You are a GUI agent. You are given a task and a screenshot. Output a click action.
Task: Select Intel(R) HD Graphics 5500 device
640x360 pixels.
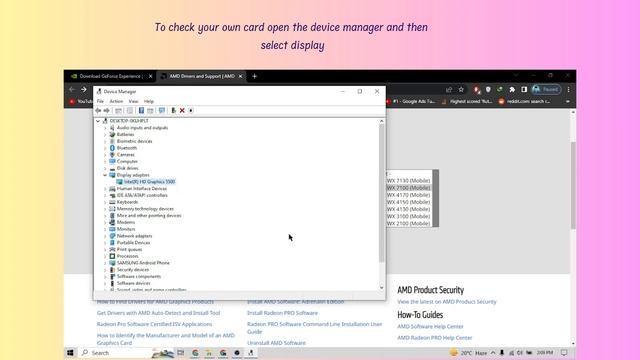click(149, 182)
